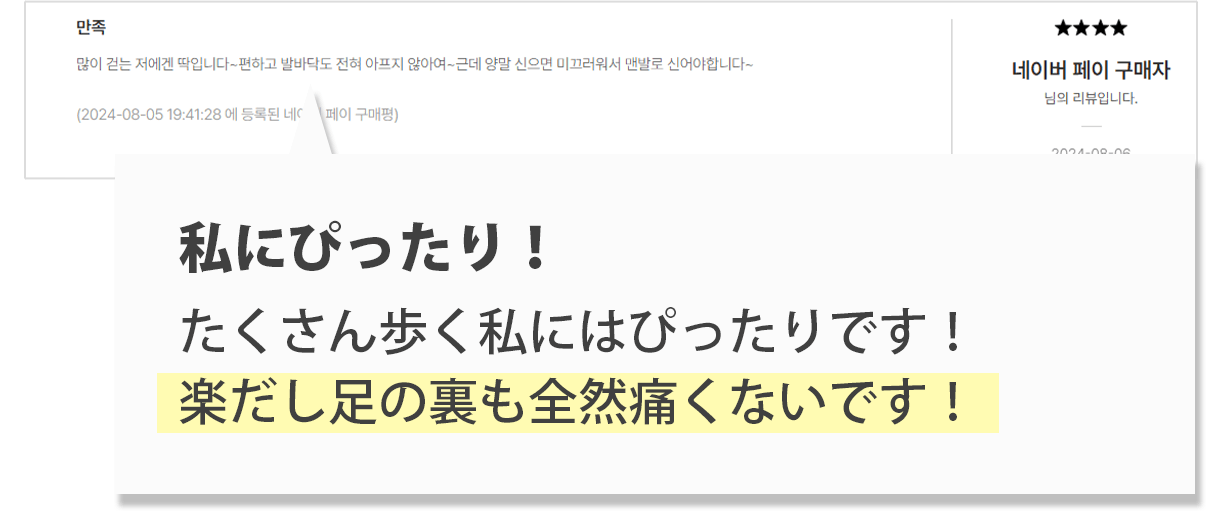The width and height of the screenshot is (1230, 511).
Task: Click the first star in the rating
Action: point(1063,28)
